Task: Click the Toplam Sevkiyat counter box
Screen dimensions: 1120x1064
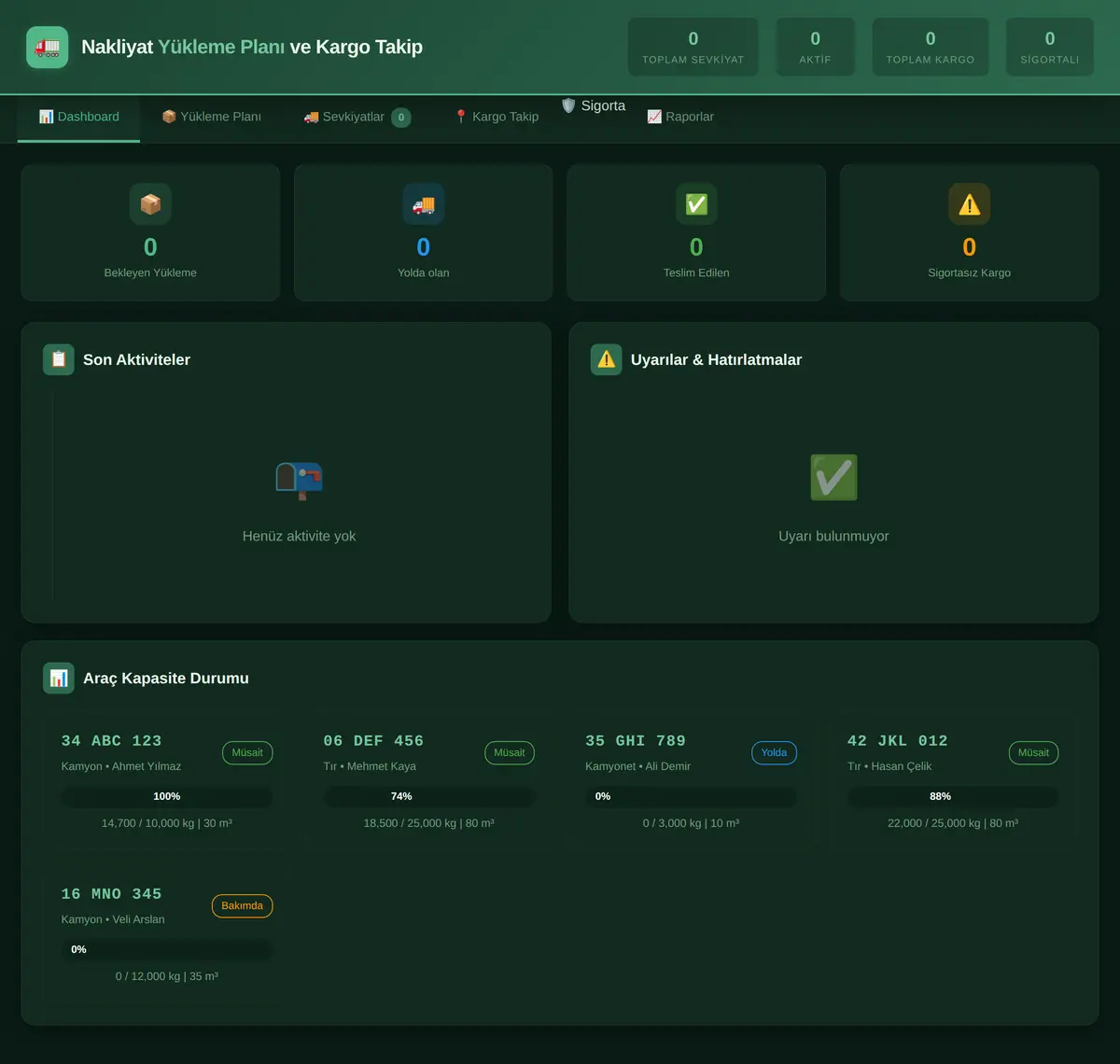Action: click(693, 47)
